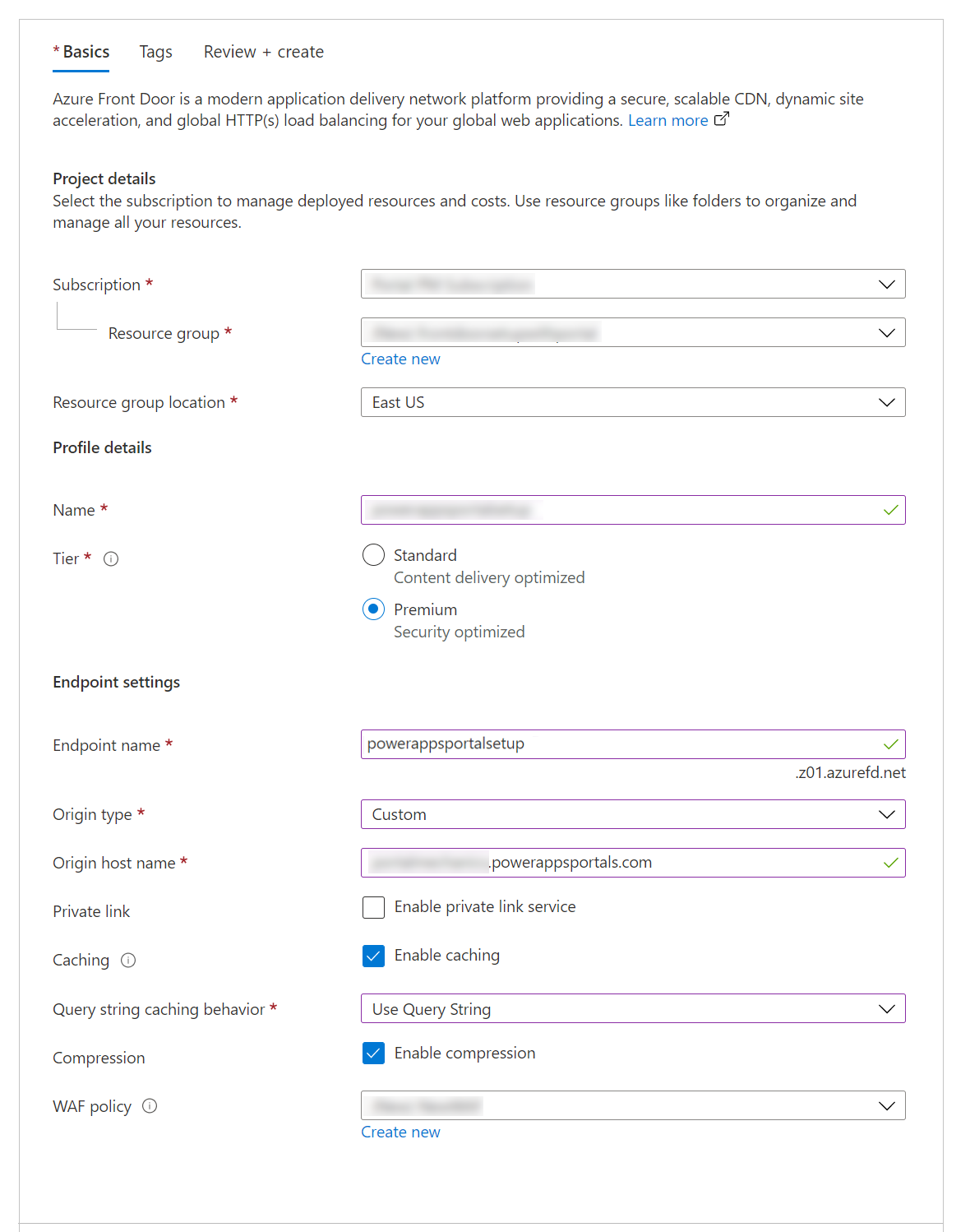Select the Standard content delivery optimized tier
This screenshot has height=1232, width=970.
pyautogui.click(x=373, y=555)
